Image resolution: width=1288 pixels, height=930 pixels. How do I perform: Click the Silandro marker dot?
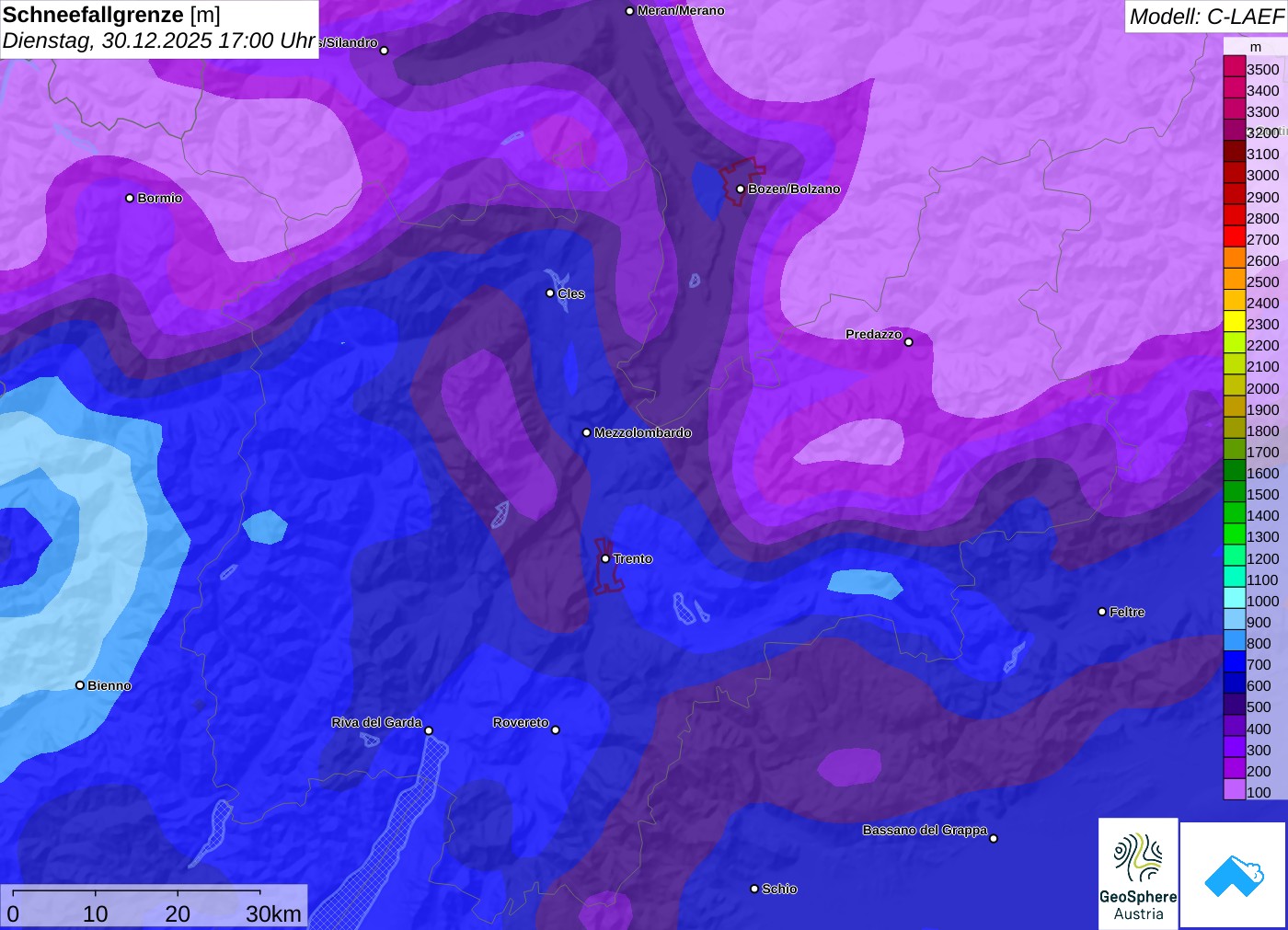point(385,51)
